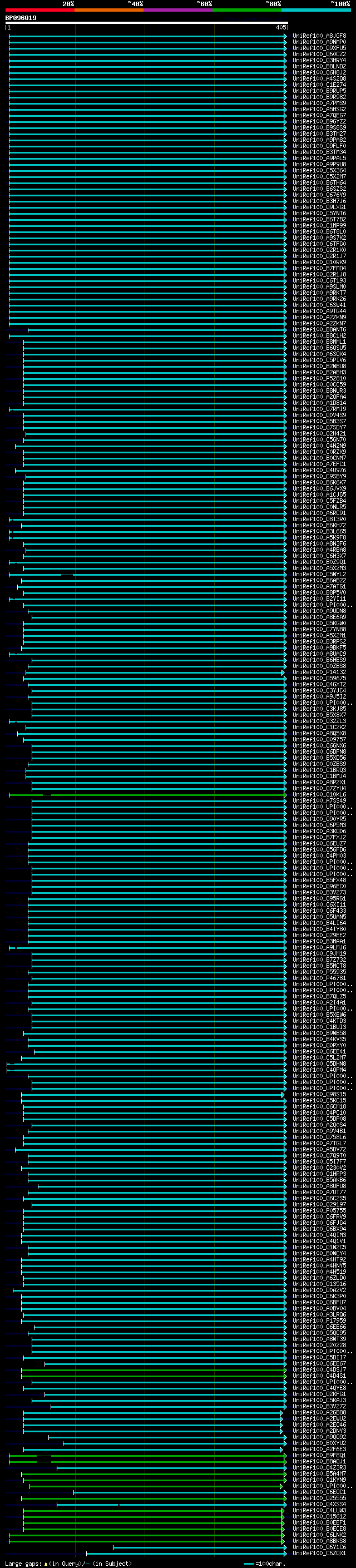Select hit UniRef100_C5X364

[x=319, y=170]
